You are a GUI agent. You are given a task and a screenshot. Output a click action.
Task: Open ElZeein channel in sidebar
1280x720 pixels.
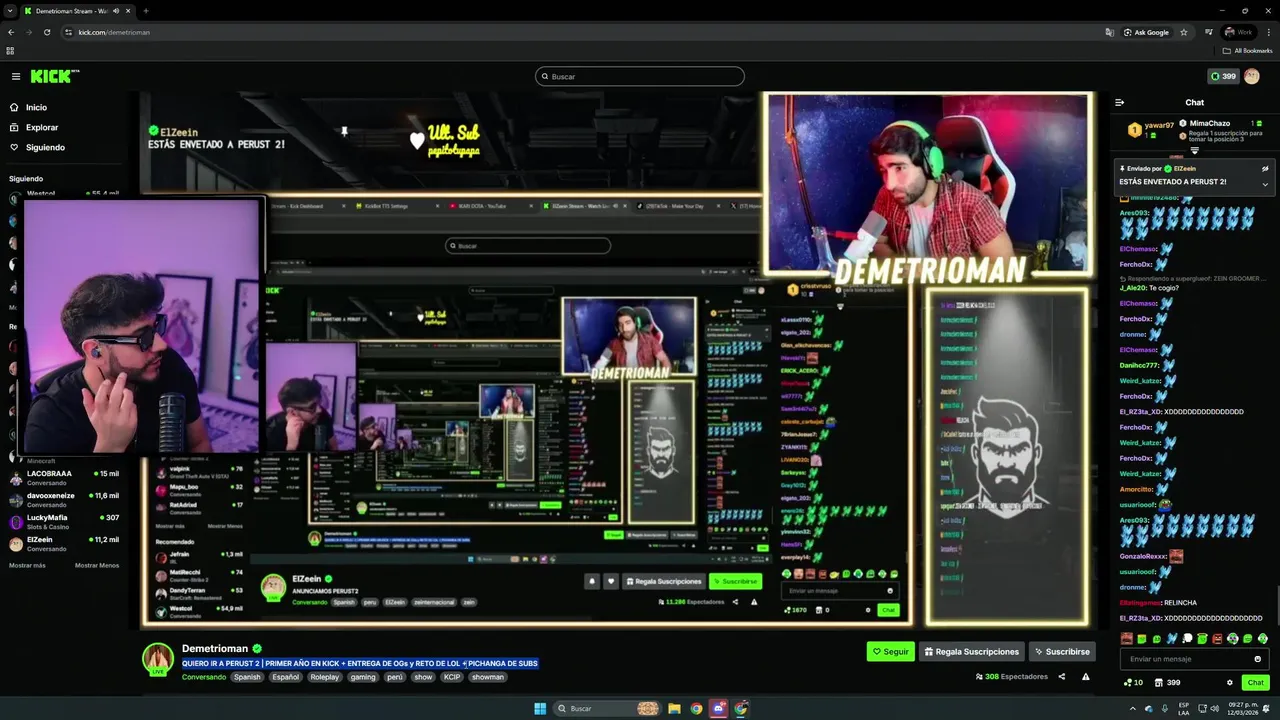pos(64,543)
